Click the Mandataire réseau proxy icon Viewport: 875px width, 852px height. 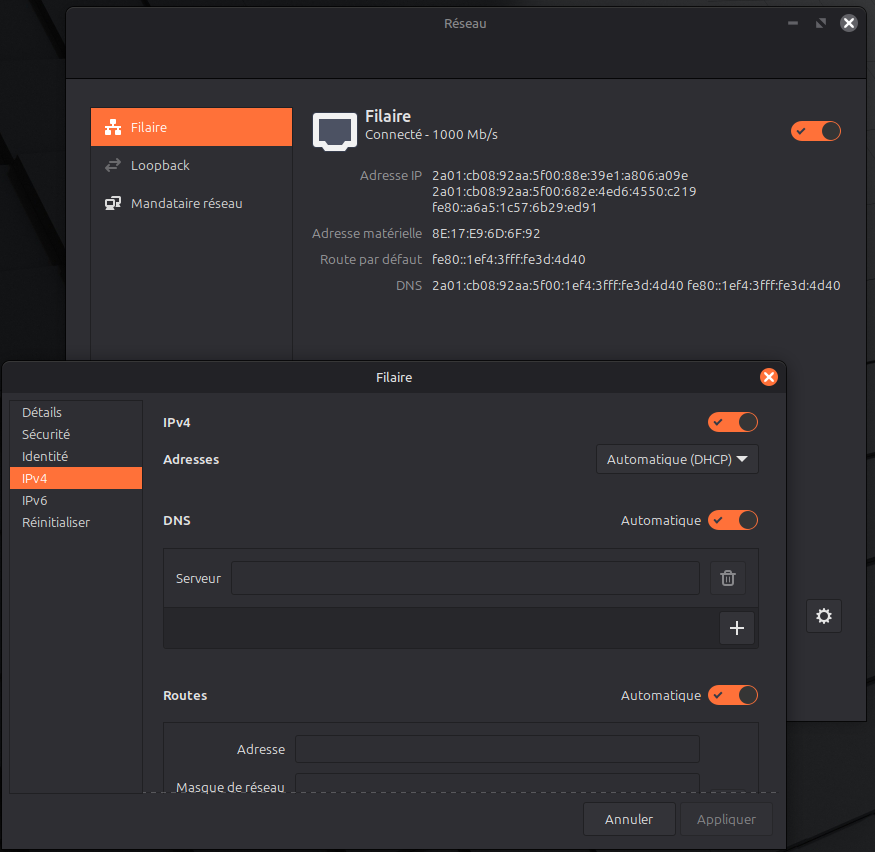point(113,204)
